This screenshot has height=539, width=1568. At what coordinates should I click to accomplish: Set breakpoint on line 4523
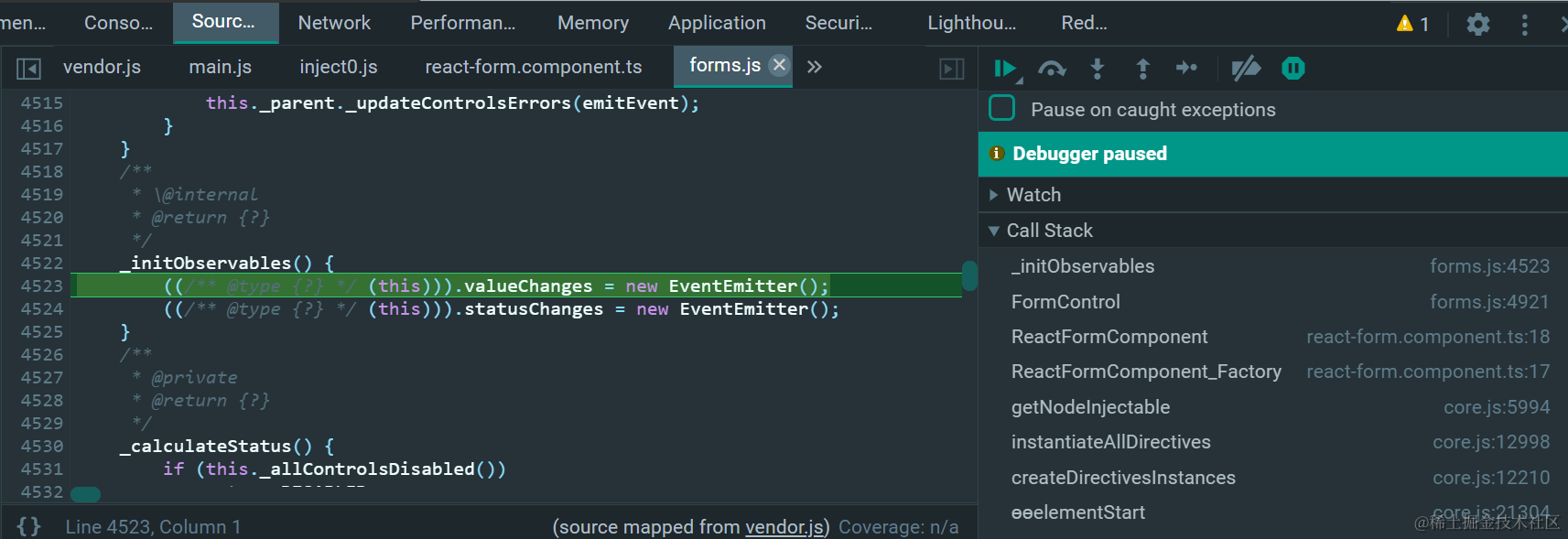42,286
